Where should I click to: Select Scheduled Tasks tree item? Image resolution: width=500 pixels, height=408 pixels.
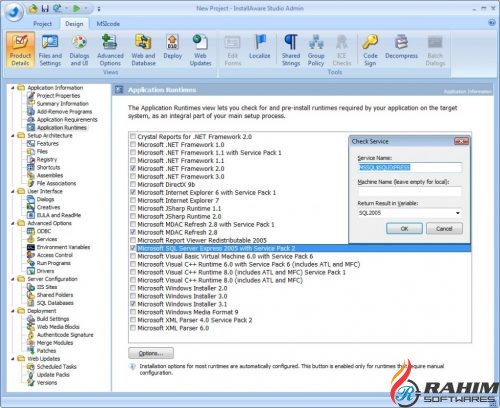(56, 367)
